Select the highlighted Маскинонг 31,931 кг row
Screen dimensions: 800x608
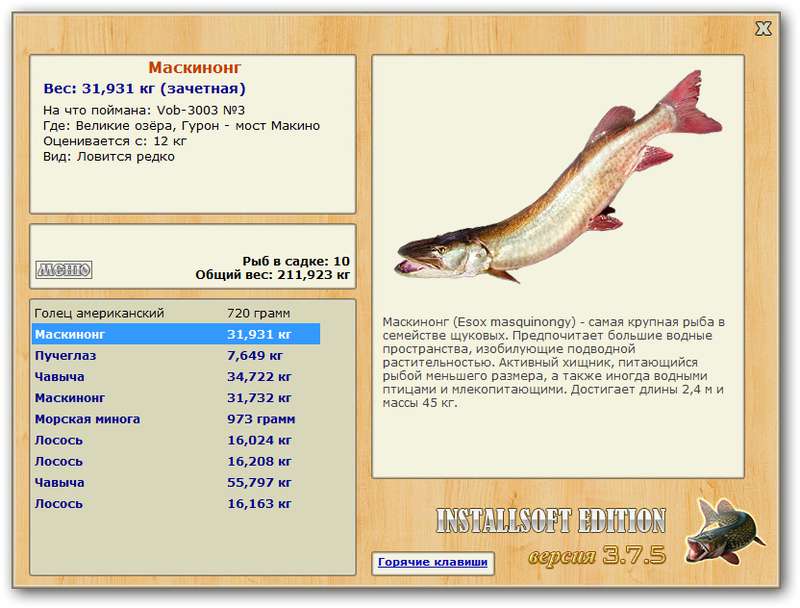tap(176, 334)
